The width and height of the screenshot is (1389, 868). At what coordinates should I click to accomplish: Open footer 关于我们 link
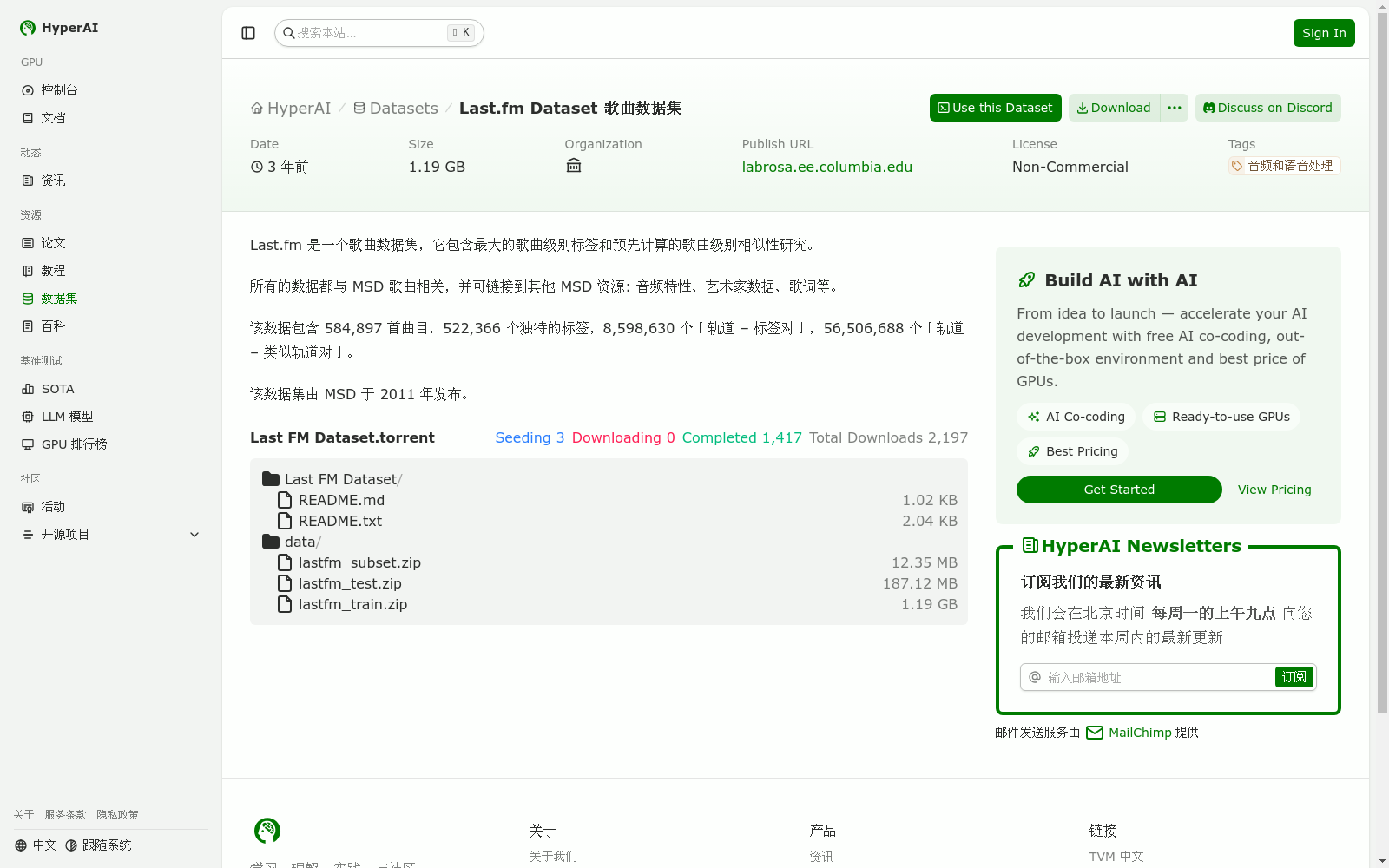pyautogui.click(x=553, y=857)
